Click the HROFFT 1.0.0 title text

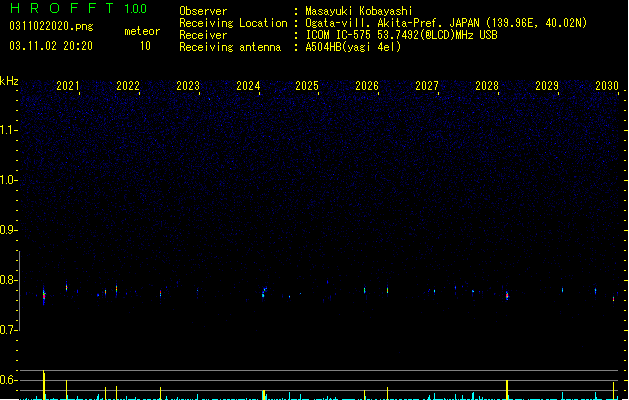click(79, 8)
